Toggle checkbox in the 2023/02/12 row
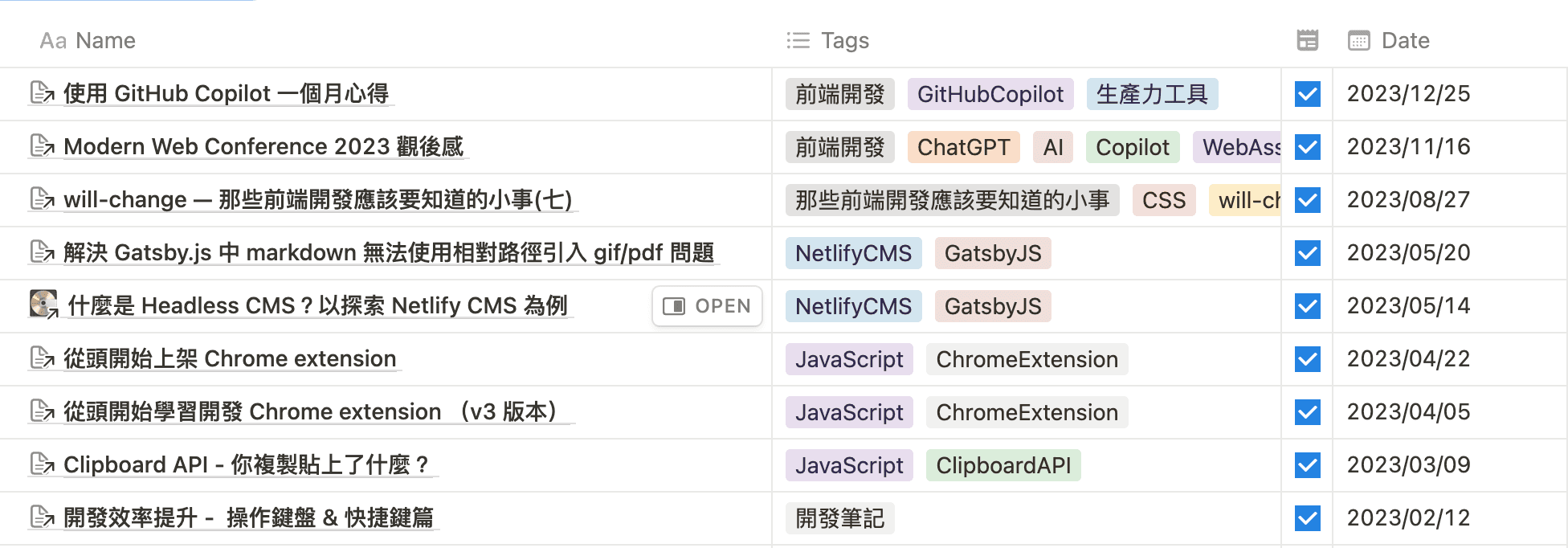The height and width of the screenshot is (548, 1568). 1307,518
